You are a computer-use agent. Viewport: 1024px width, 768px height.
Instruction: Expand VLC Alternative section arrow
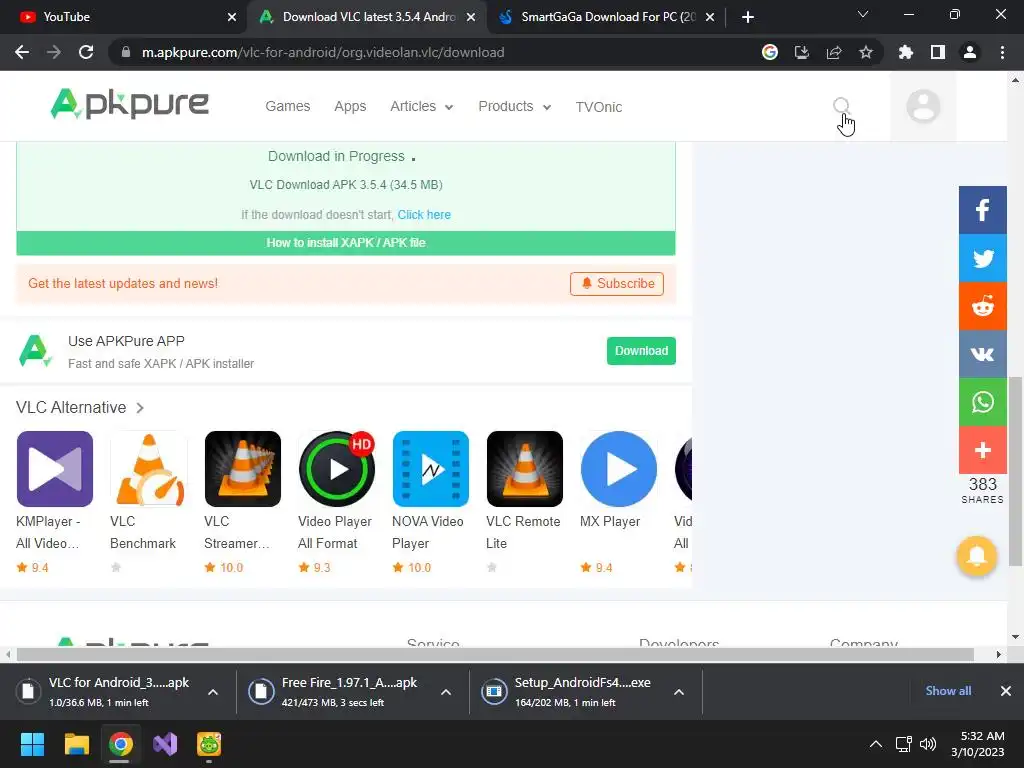(x=140, y=408)
